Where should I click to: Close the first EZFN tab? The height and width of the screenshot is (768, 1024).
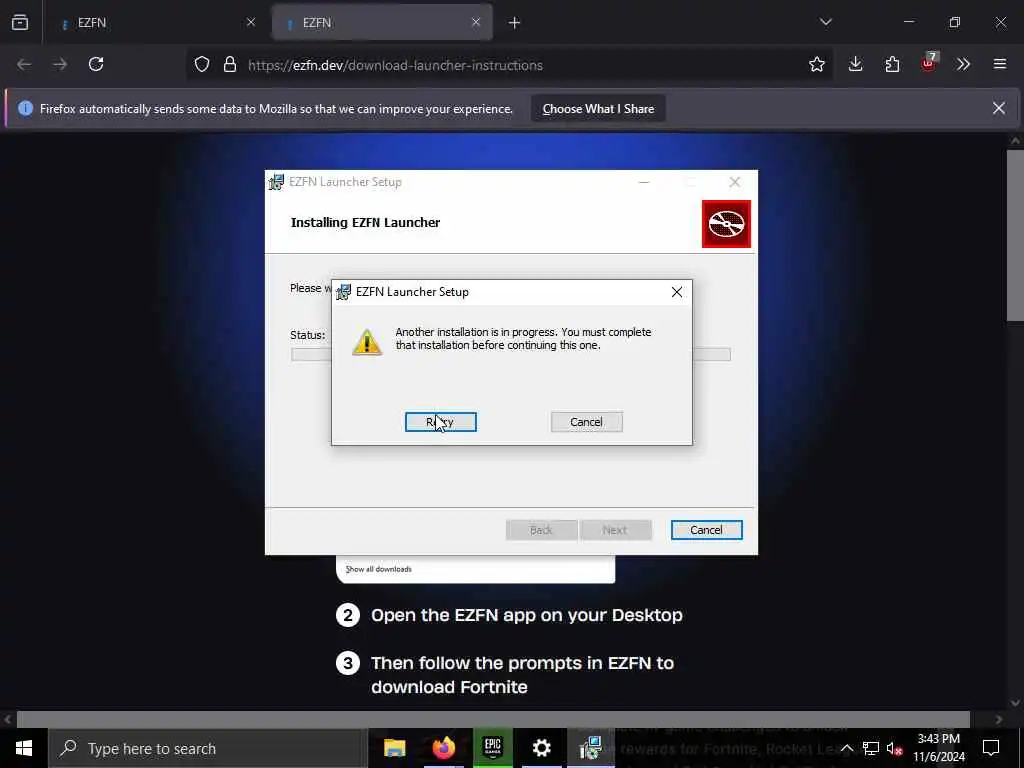point(251,22)
